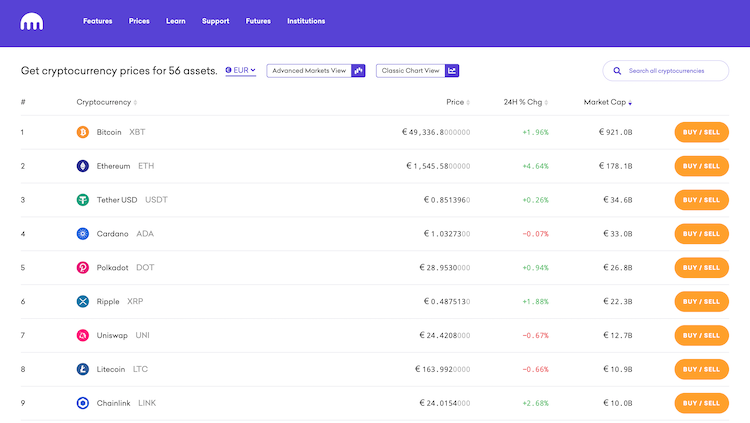
Task: Select the Polkadot price €28.9530
Action: (x=445, y=267)
